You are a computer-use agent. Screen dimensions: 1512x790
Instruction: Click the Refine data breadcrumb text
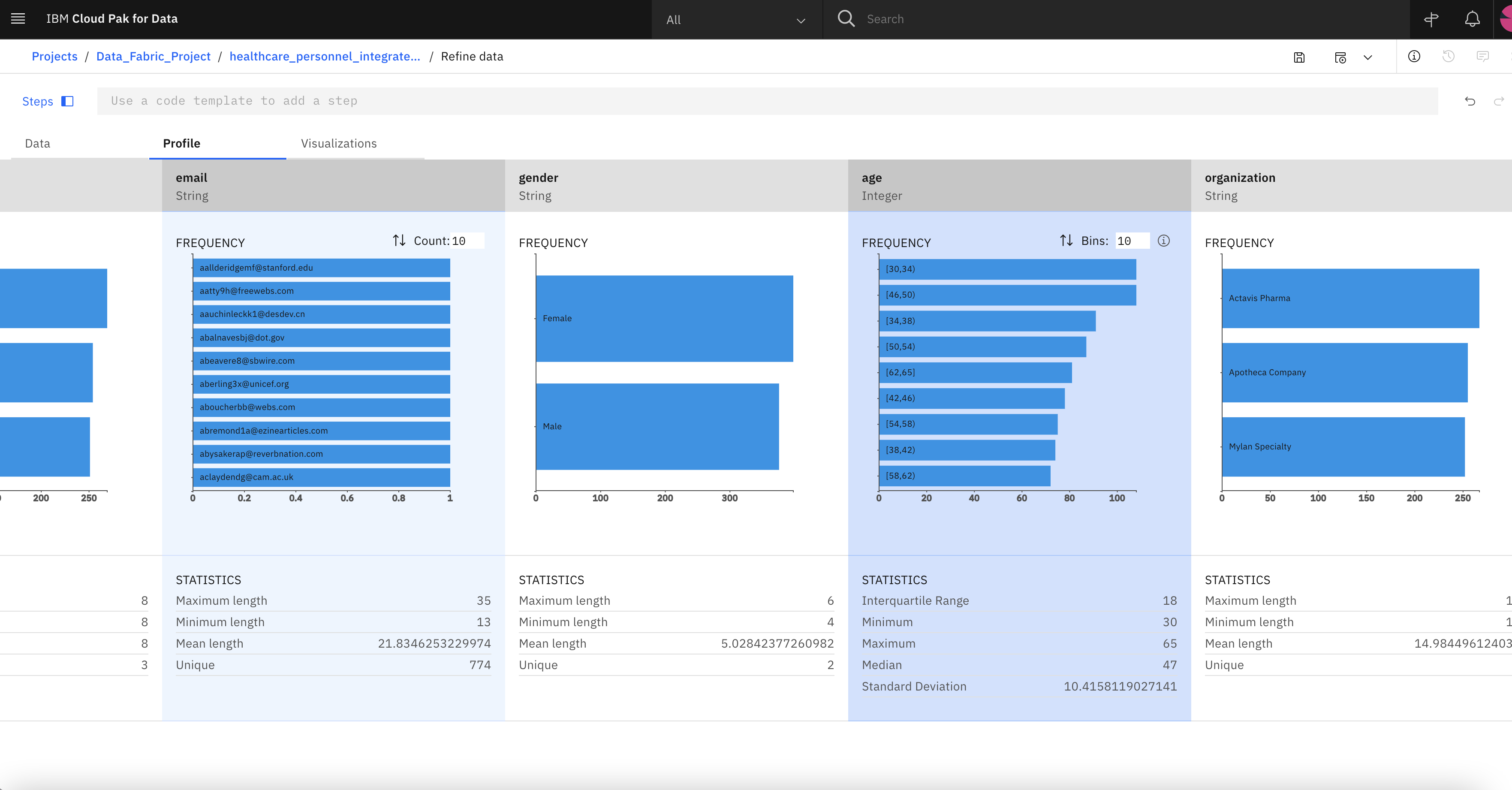point(472,56)
